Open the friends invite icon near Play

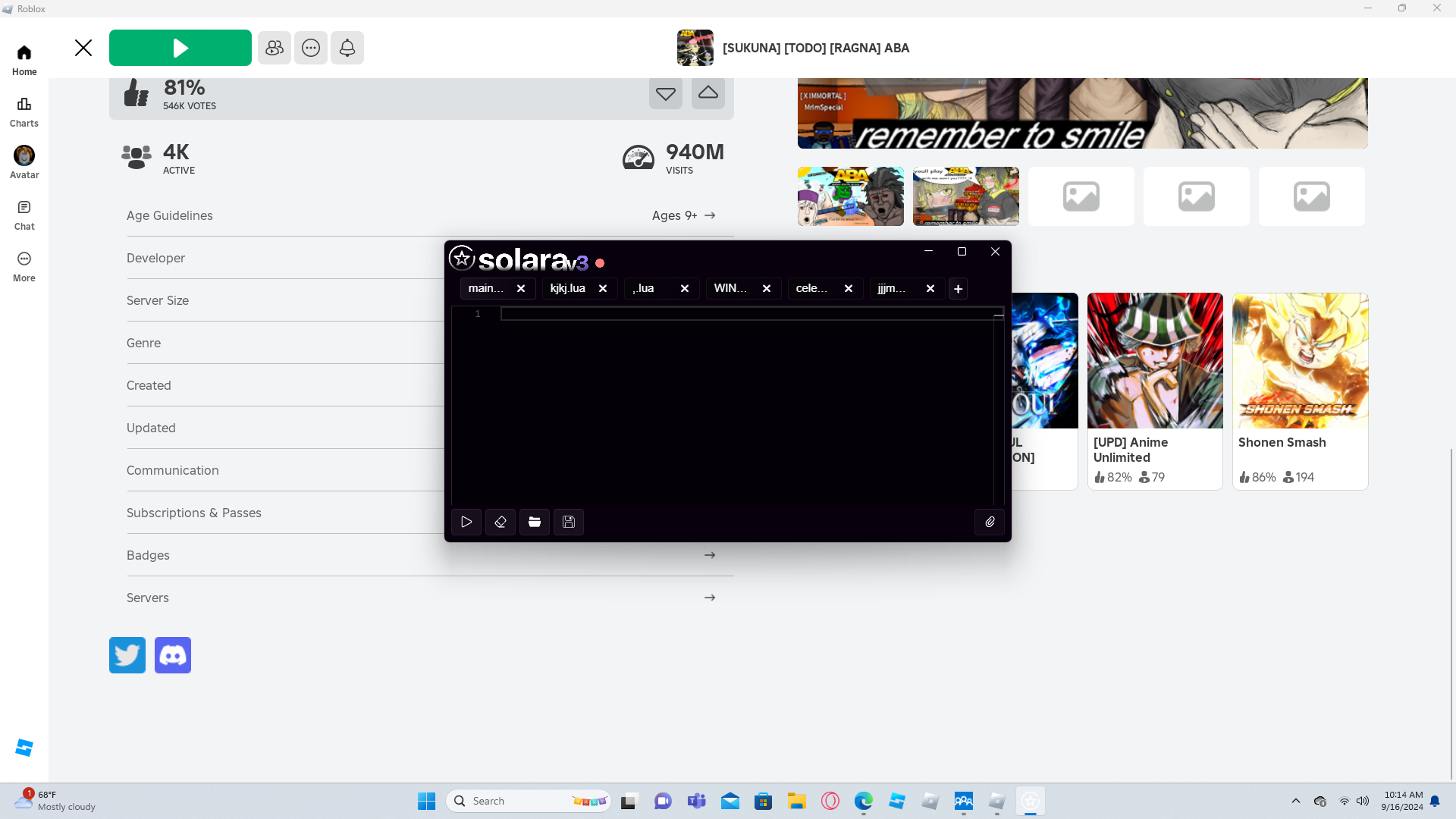(275, 48)
